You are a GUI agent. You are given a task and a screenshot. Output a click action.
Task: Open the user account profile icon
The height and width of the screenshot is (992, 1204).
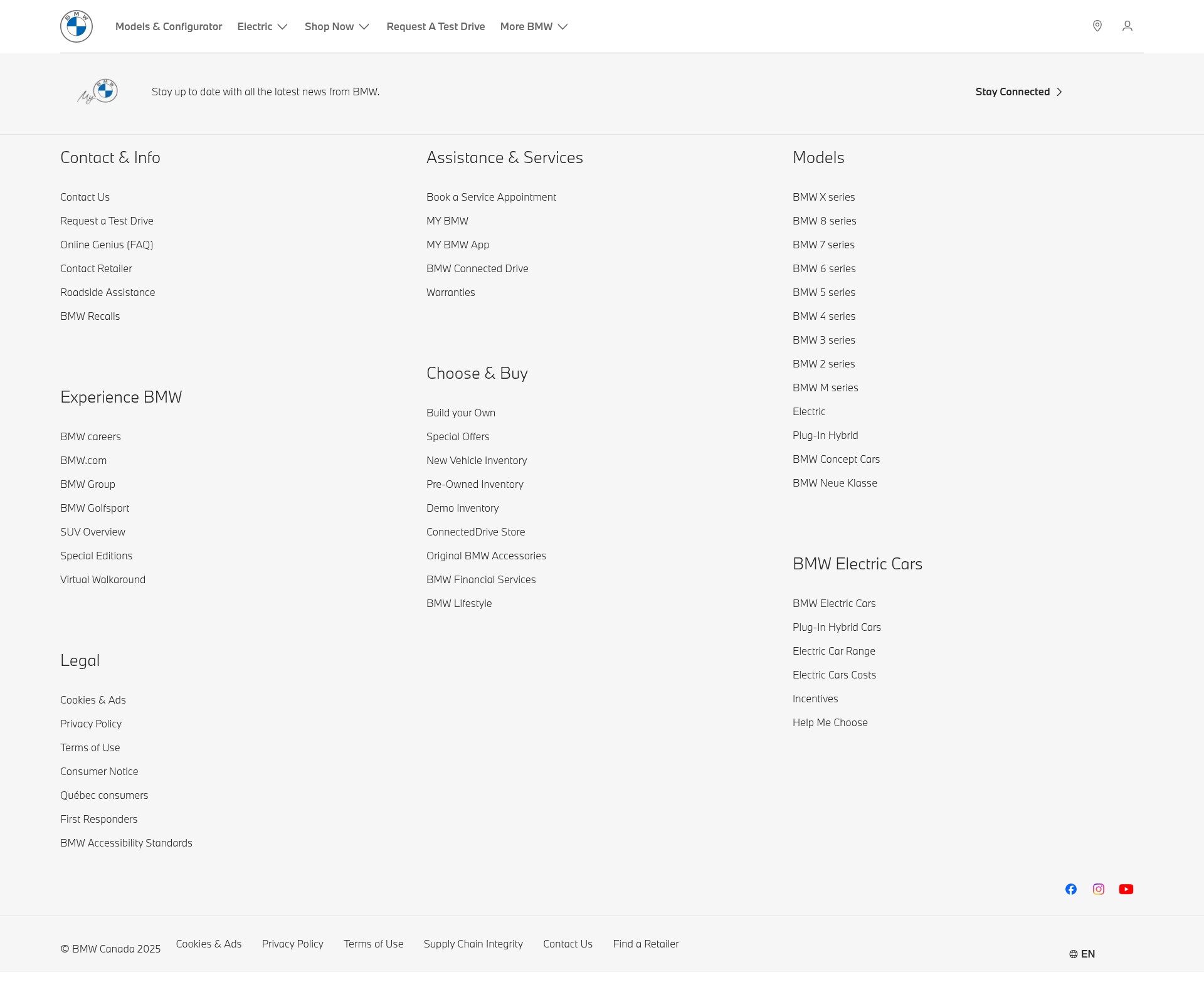[1127, 26]
